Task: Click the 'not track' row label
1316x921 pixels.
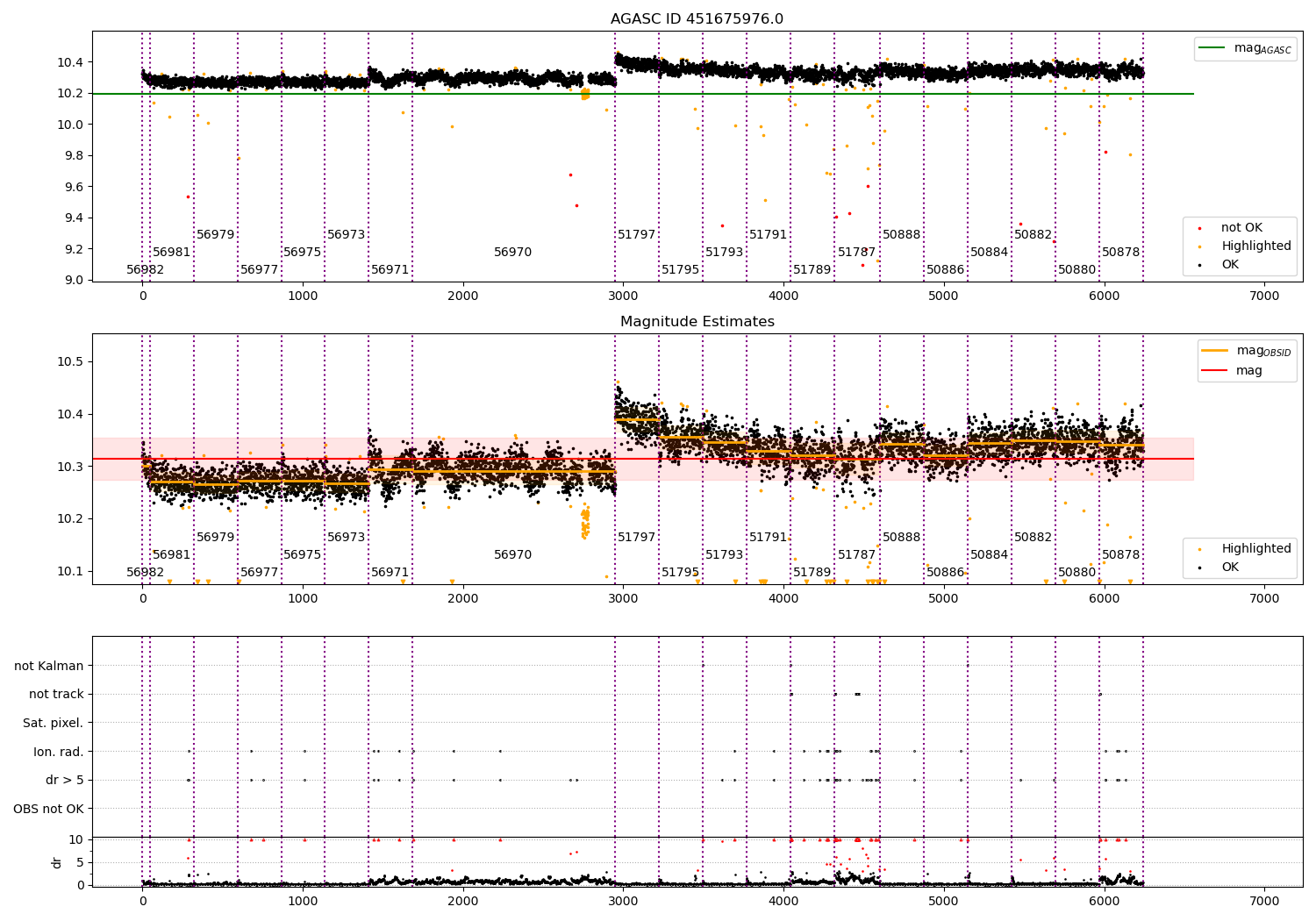Action: click(x=56, y=694)
